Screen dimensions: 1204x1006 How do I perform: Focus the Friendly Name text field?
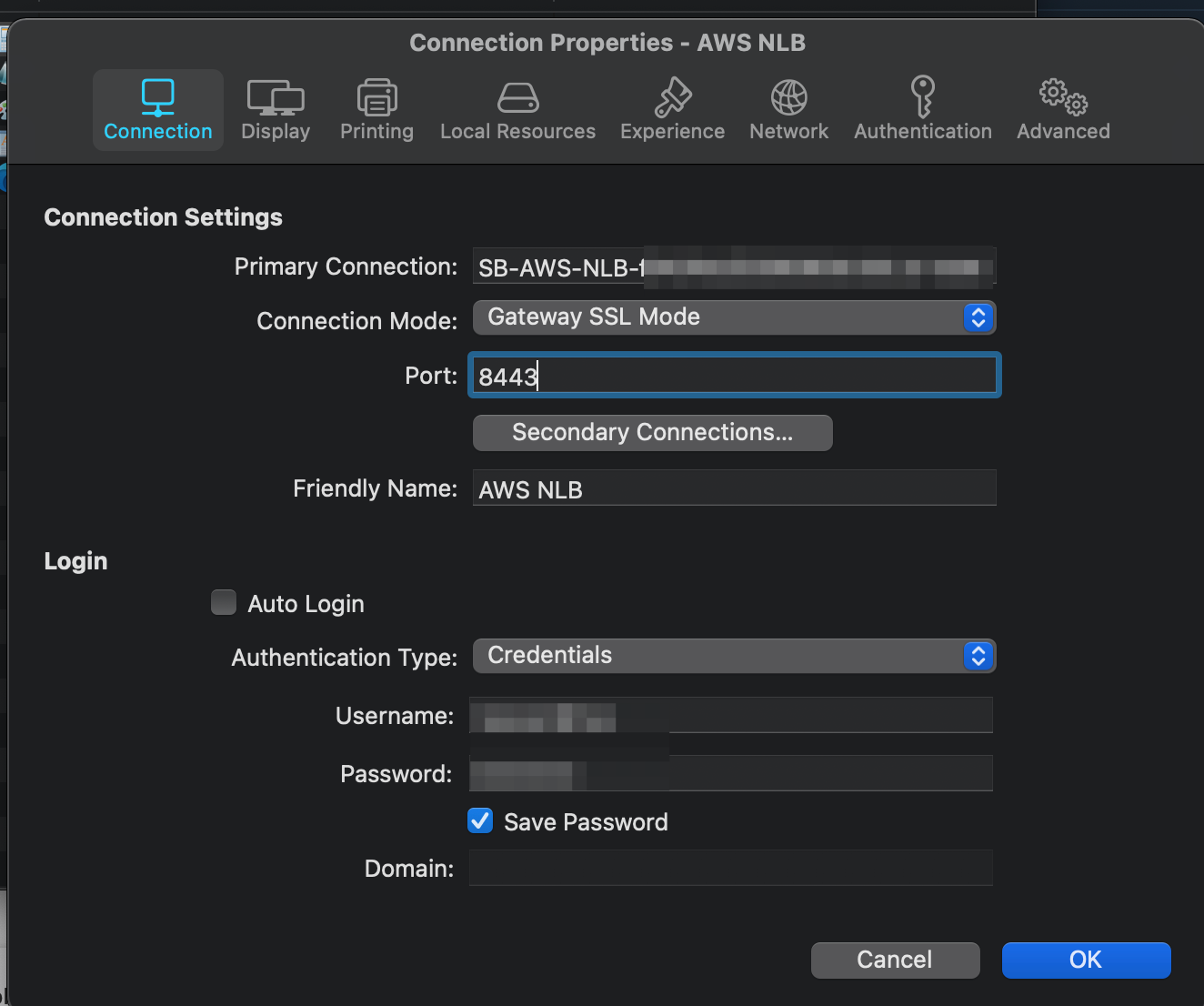pyautogui.click(x=734, y=489)
